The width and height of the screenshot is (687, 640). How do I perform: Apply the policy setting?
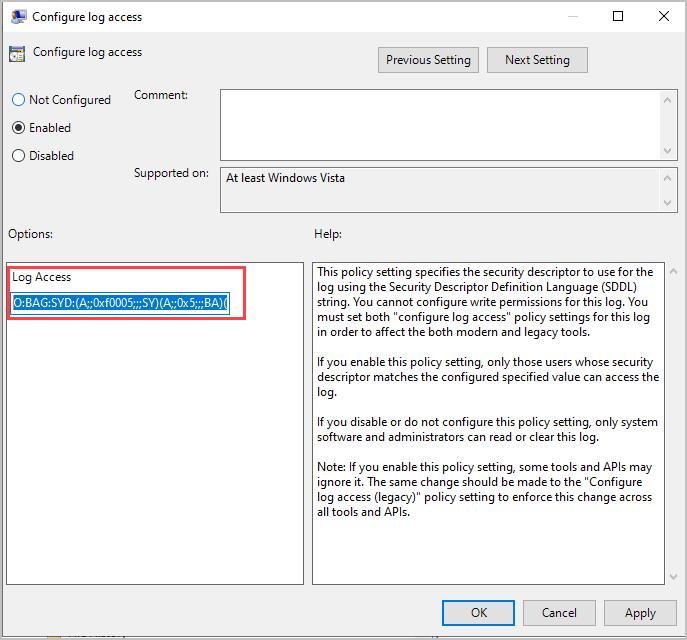point(640,613)
